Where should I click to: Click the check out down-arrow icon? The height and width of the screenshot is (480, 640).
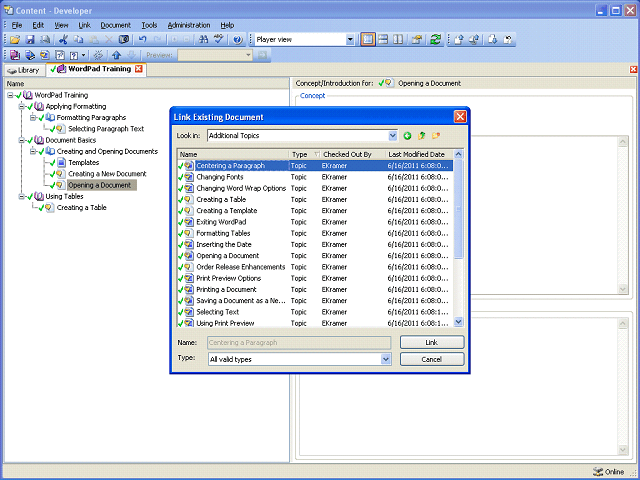(493, 40)
